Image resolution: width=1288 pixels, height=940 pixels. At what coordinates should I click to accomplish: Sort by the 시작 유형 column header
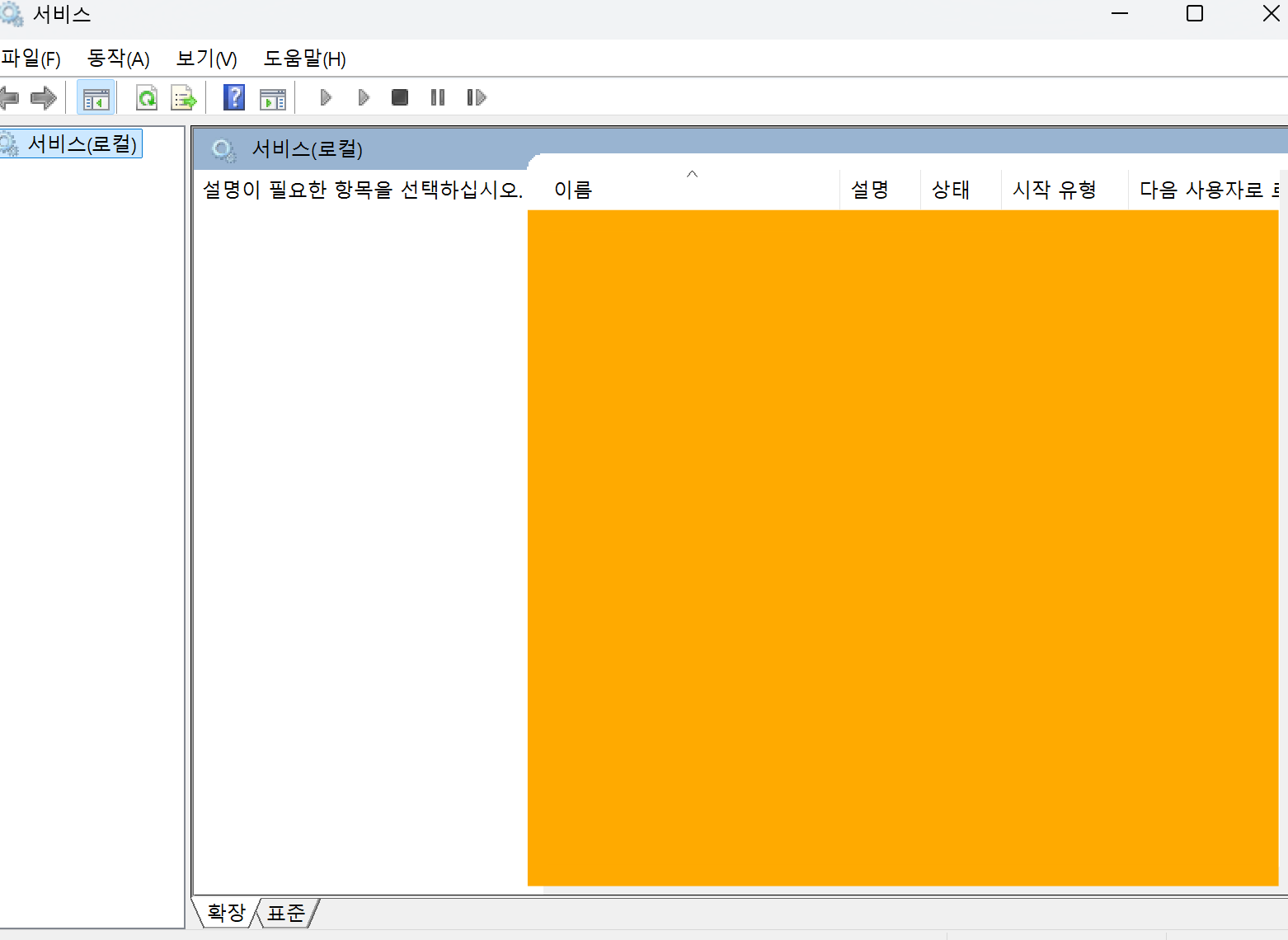pyautogui.click(x=1065, y=190)
